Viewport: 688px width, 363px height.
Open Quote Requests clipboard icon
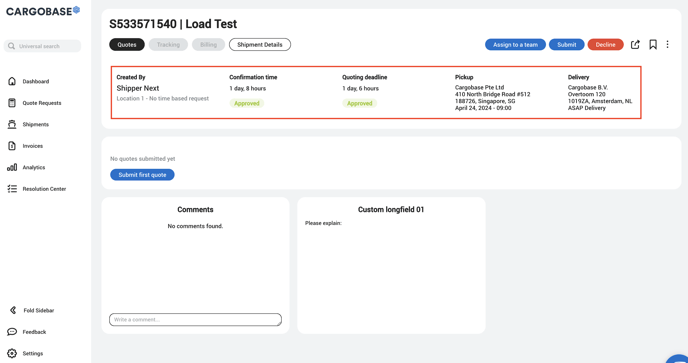coord(12,103)
